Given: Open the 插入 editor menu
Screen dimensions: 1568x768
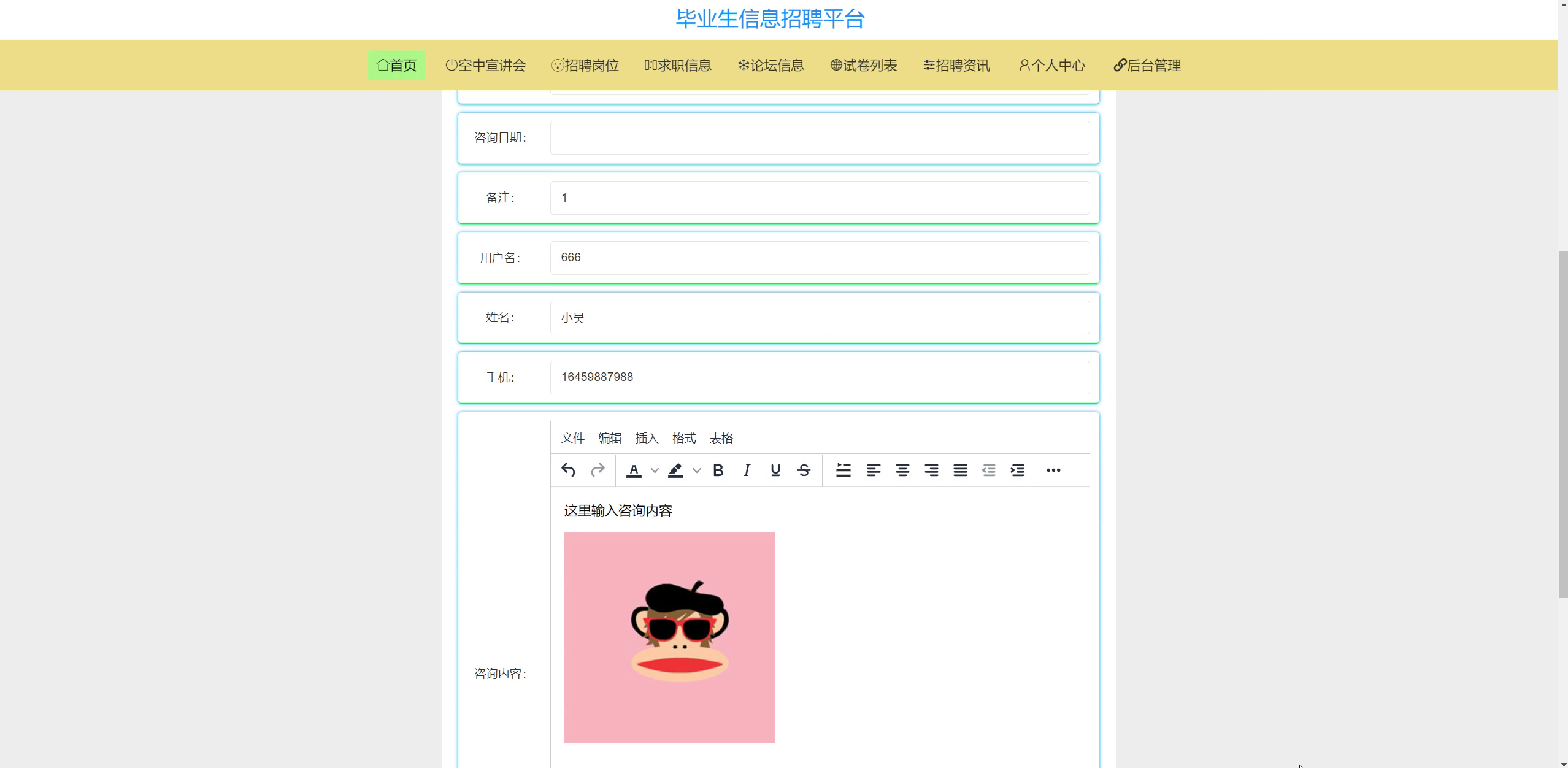Looking at the screenshot, I should pos(647,438).
